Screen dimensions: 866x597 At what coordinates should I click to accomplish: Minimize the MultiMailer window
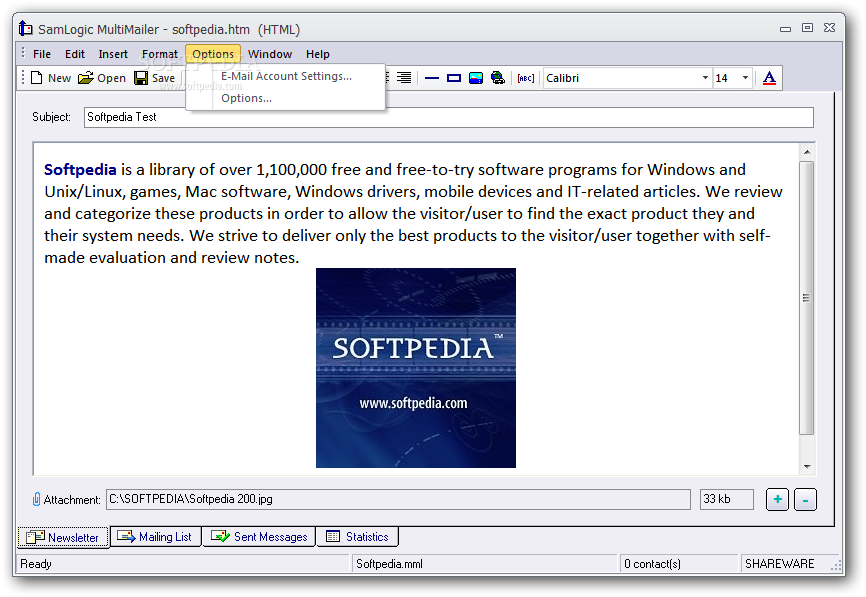[785, 28]
